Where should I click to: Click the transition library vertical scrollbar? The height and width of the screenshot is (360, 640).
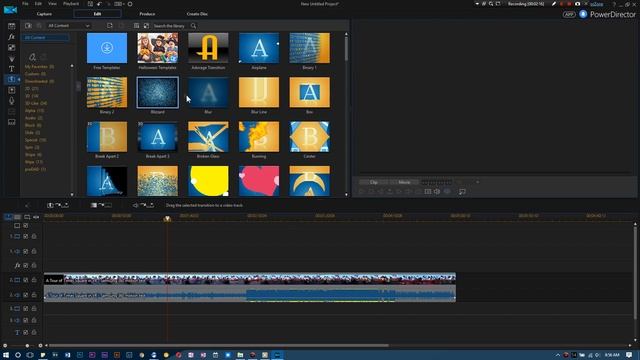pos(347,49)
